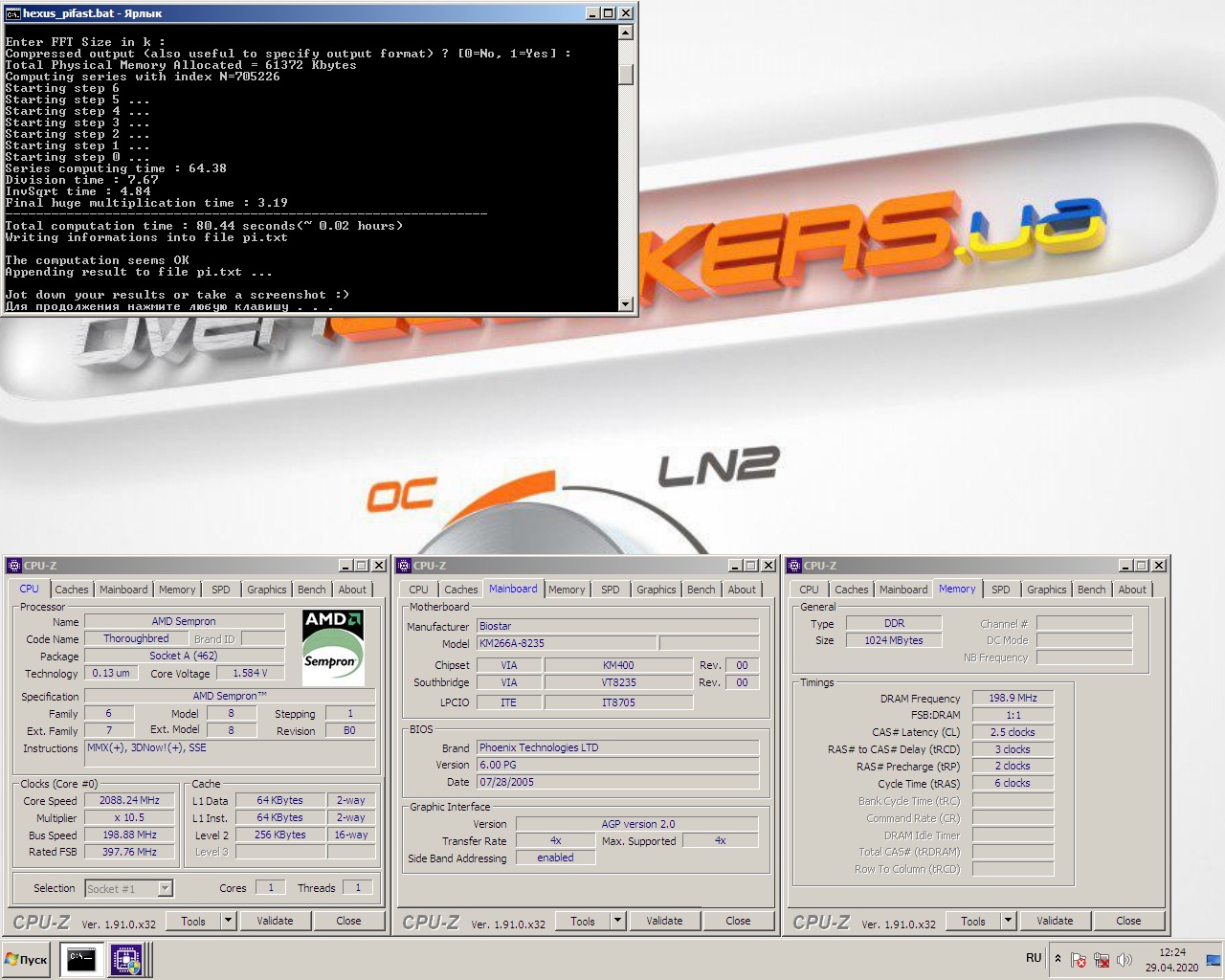Open About tab in middle CPU-Z window
Screen dimensions: 1225x980
click(741, 590)
